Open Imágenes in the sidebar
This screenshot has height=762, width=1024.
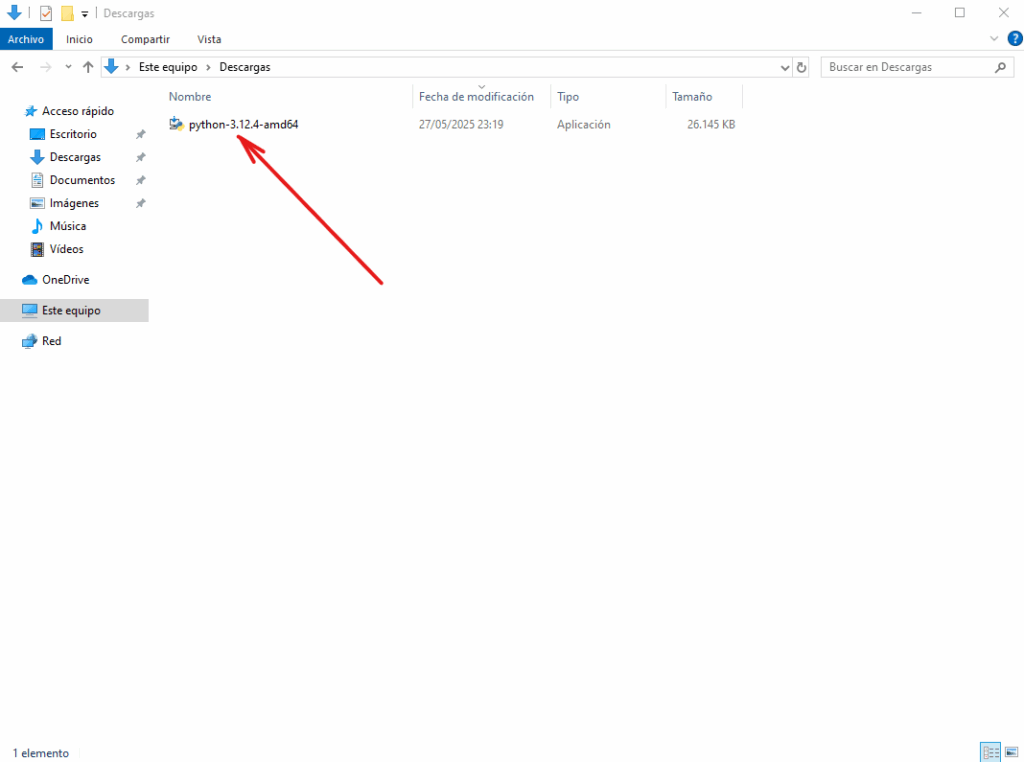click(x=74, y=203)
